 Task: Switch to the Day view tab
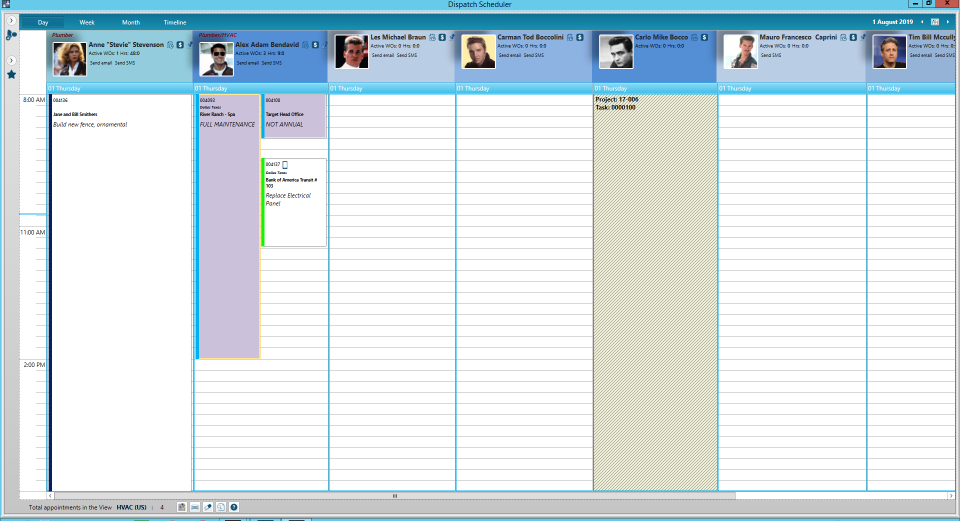[43, 23]
